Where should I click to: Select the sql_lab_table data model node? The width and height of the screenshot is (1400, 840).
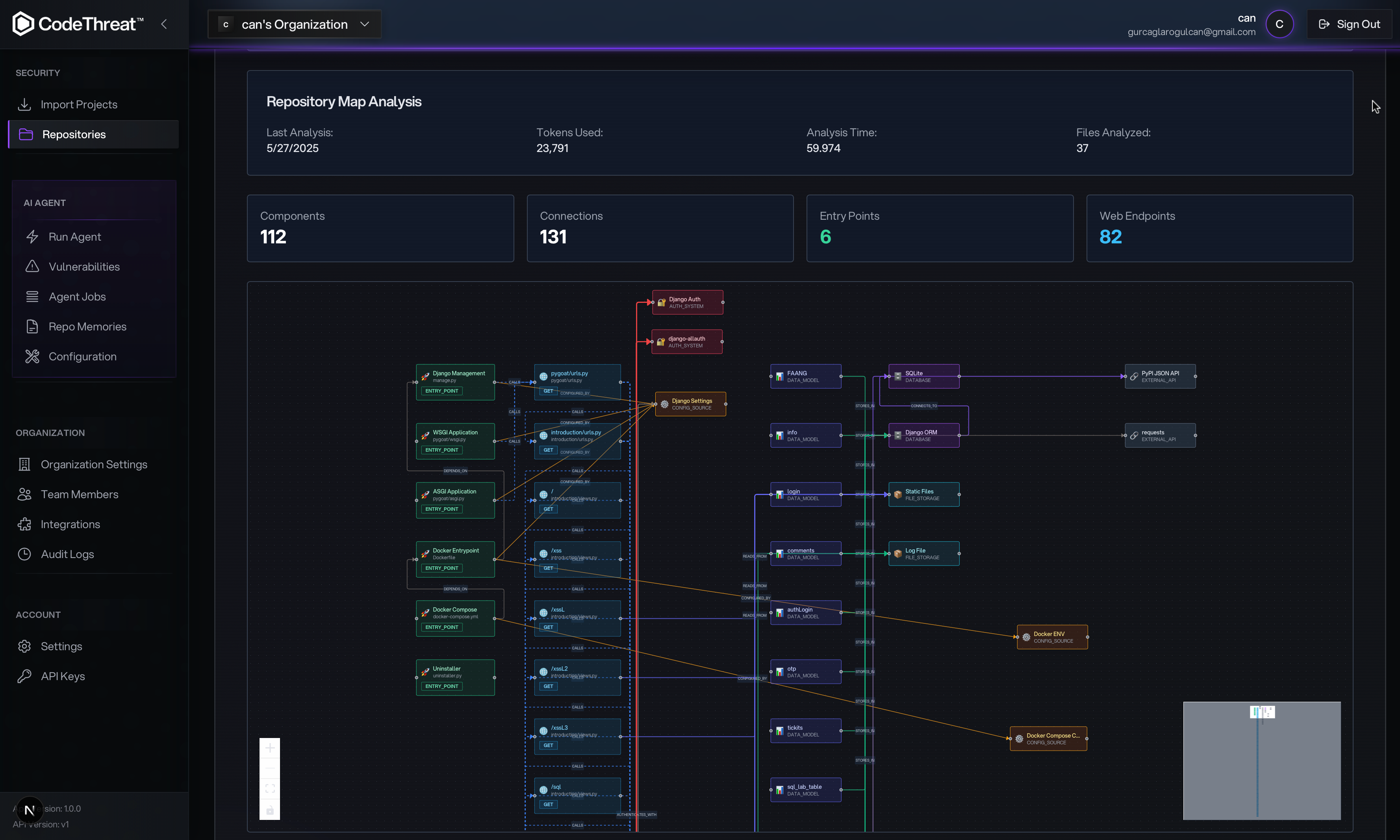click(806, 790)
